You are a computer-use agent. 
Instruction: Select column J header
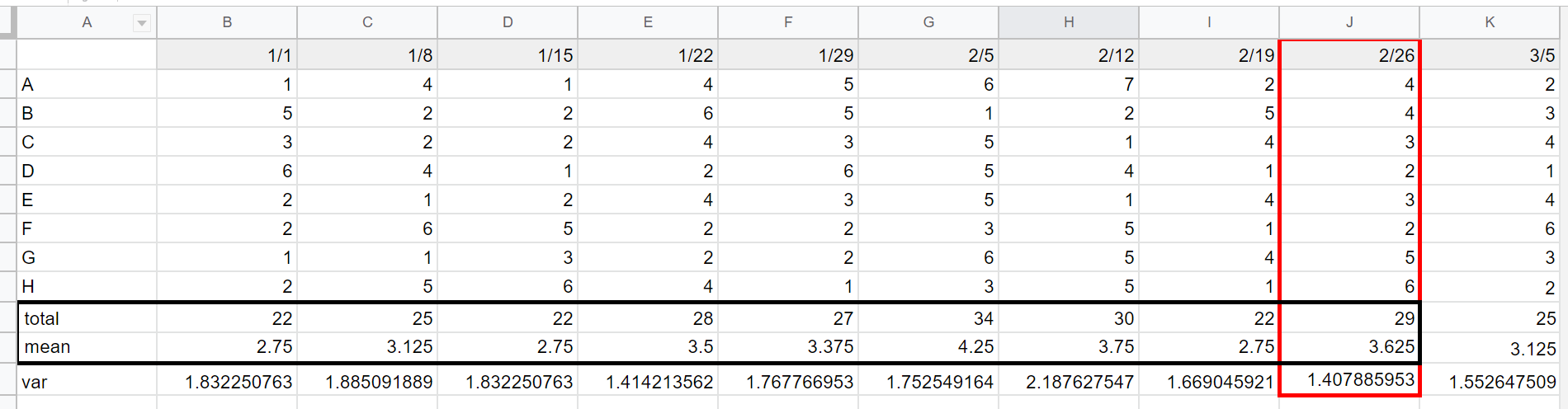[x=1349, y=22]
